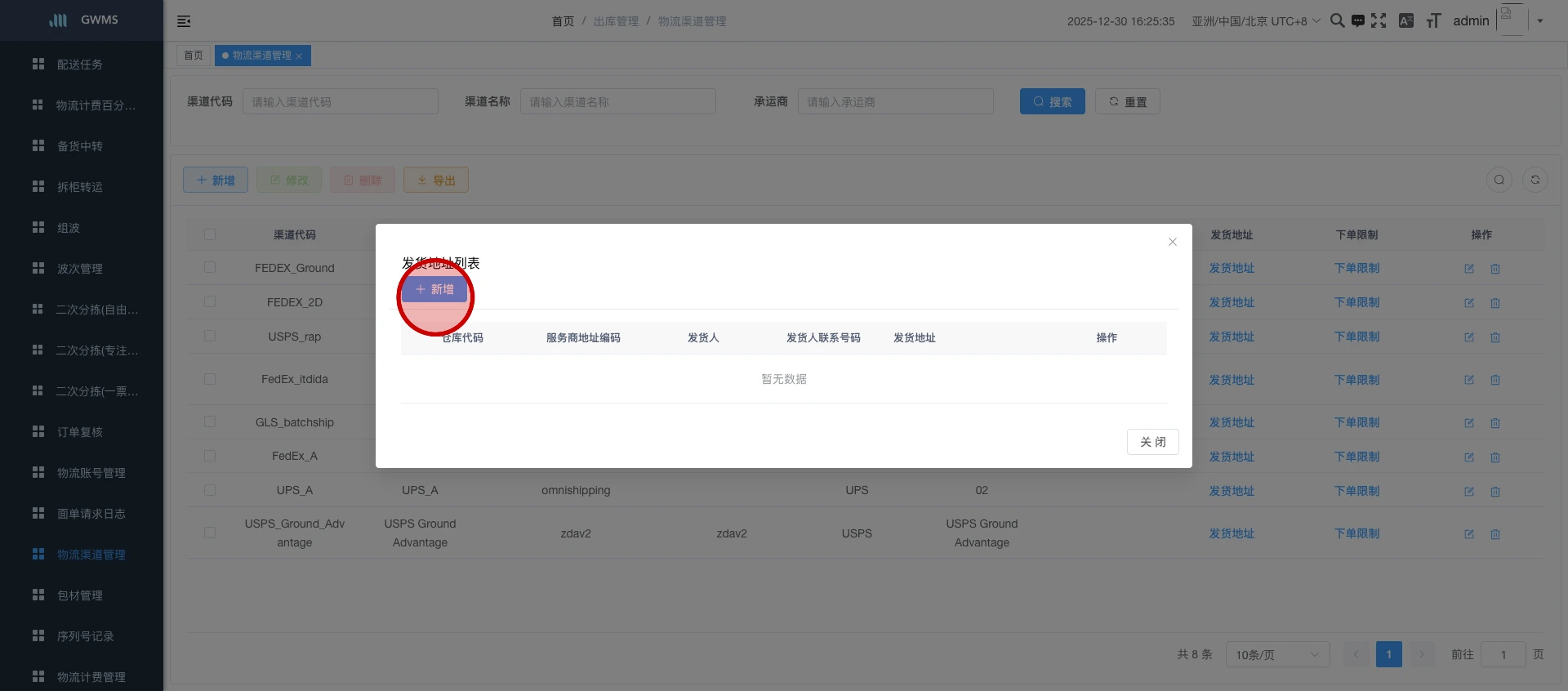
Task: Delete the USPS_Ground_Advantage row trash icon
Action: pyautogui.click(x=1495, y=534)
